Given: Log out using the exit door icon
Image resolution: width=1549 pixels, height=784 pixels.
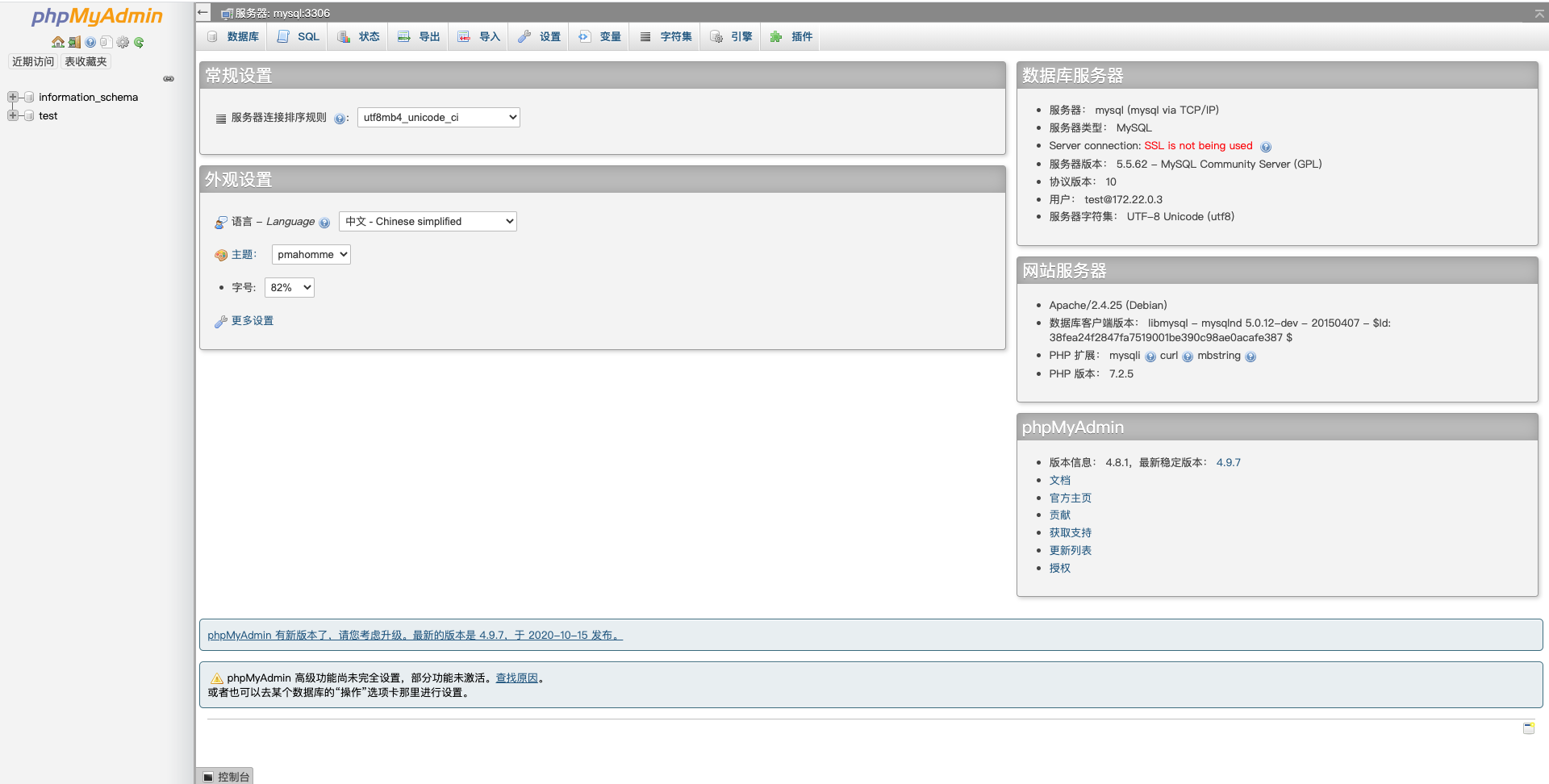Looking at the screenshot, I should [x=74, y=42].
